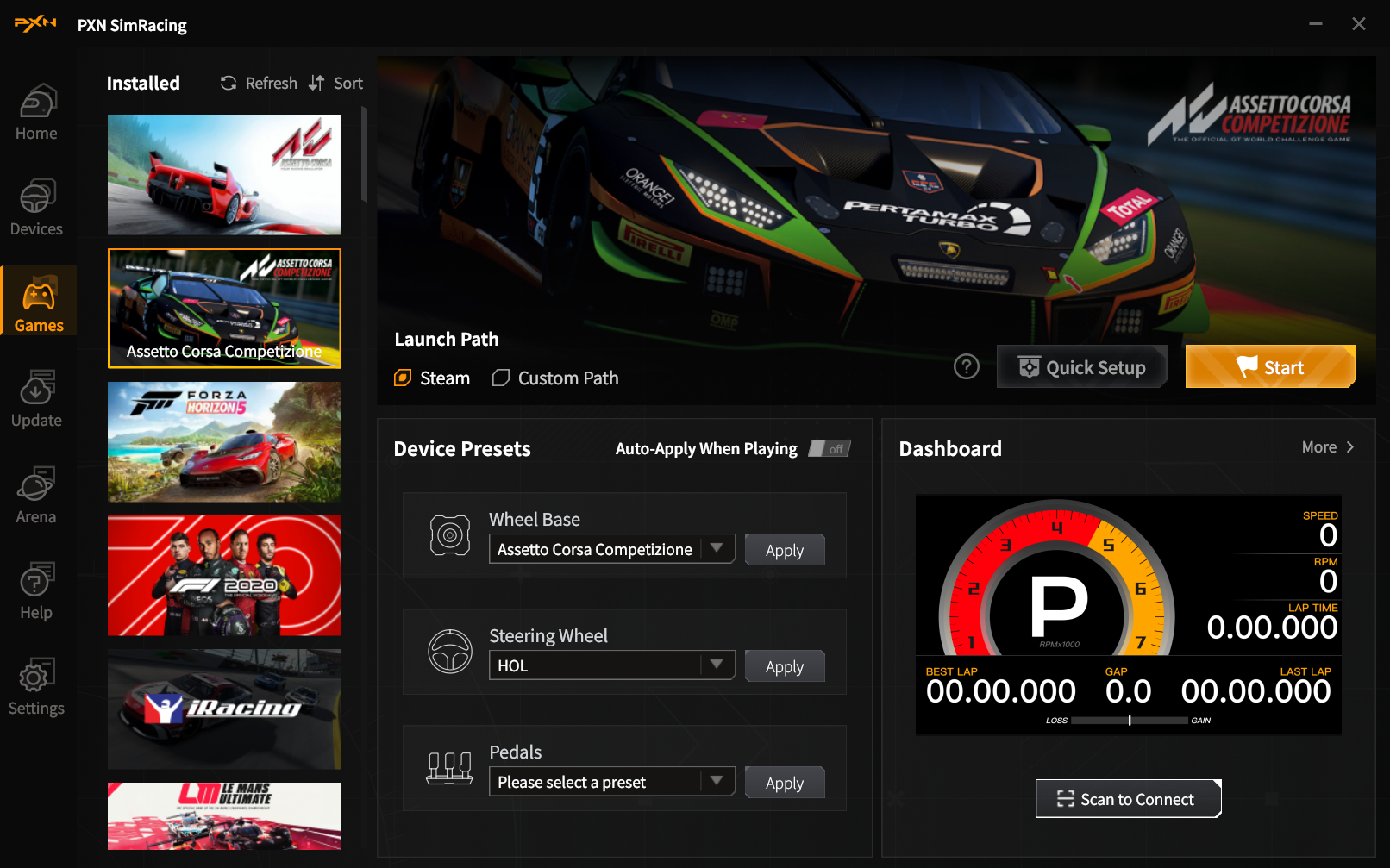Toggle Auto-Apply When Playing switch
Screen dimensions: 1390x868
[829, 449]
